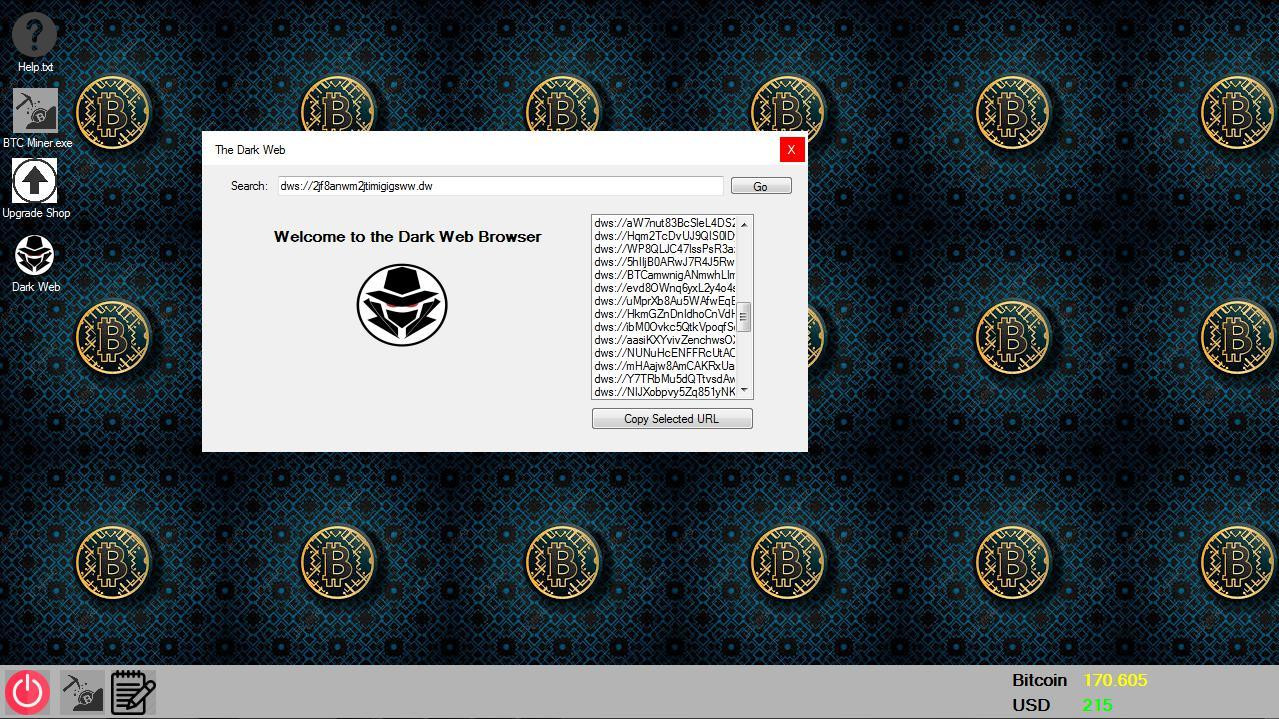Select the URL starting with dws://Hqm2TcDv
This screenshot has width=1279, height=719.
tap(665, 236)
